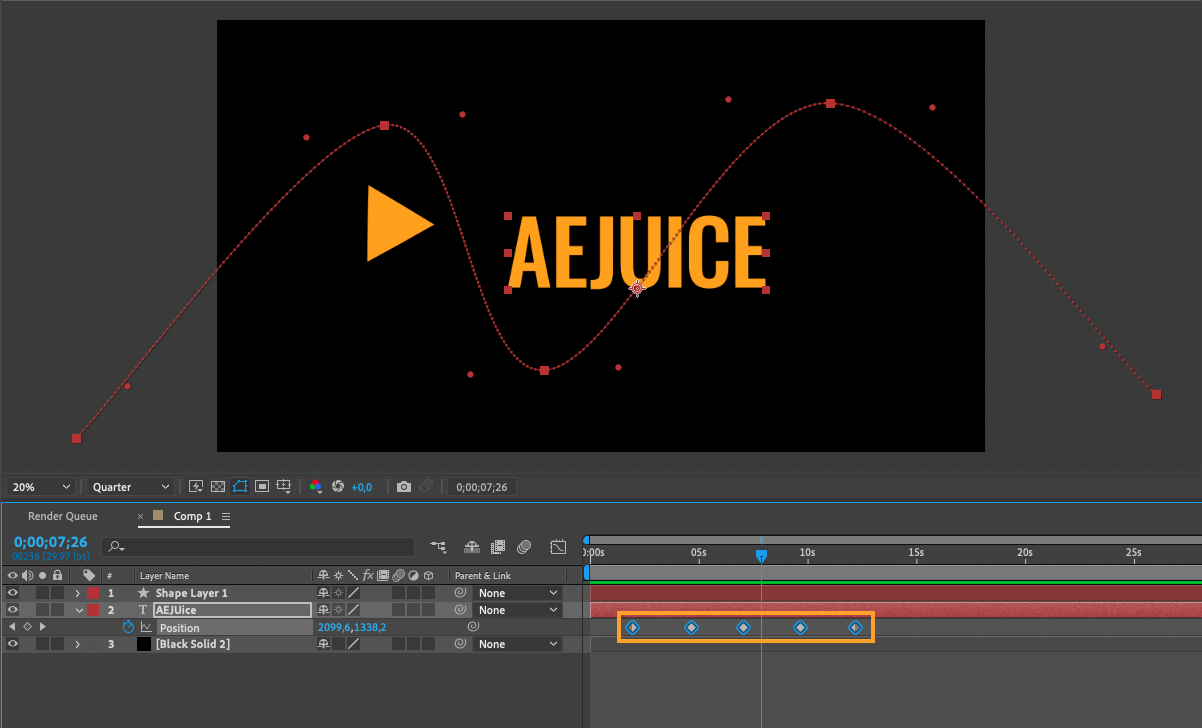Click the Position value 2099,6,1338,2
The width and height of the screenshot is (1202, 728).
(x=352, y=628)
